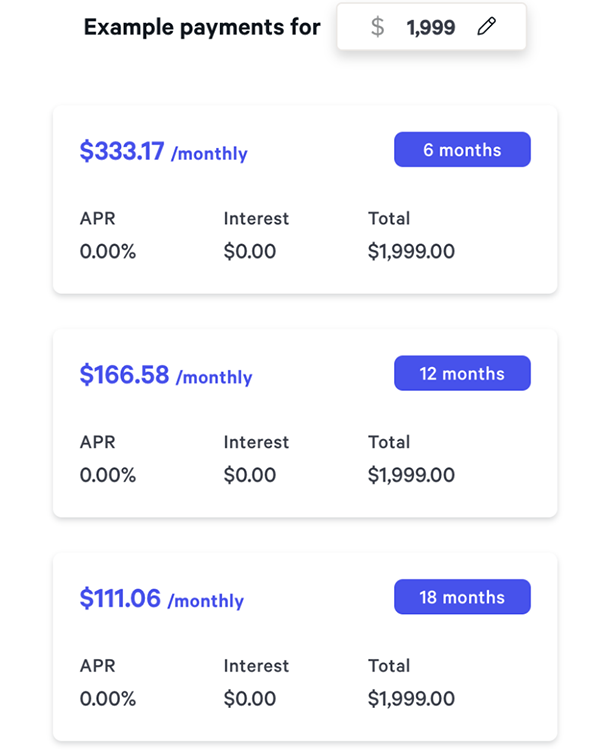Viewport: 608px width, 754px height.
Task: Click the 1,999 amount input field
Action: click(x=431, y=28)
